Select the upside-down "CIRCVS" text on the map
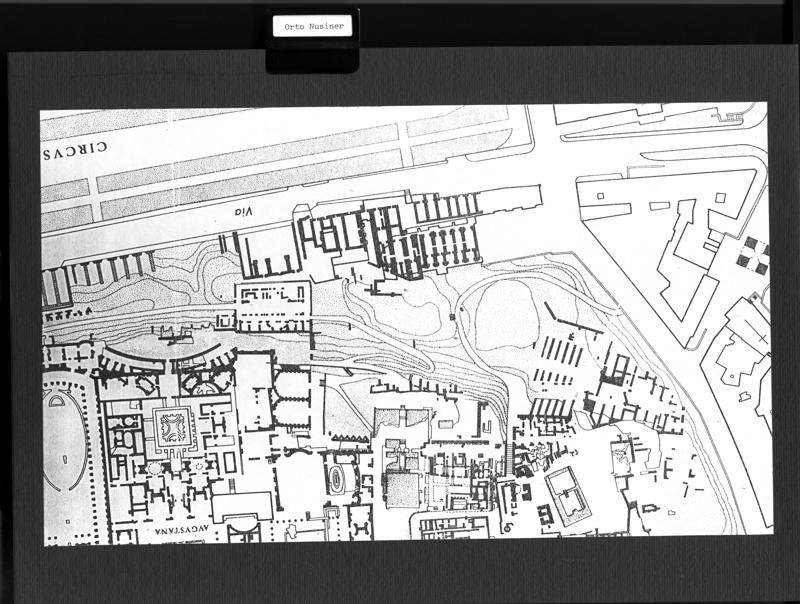The height and width of the screenshot is (604, 800). pos(75,150)
